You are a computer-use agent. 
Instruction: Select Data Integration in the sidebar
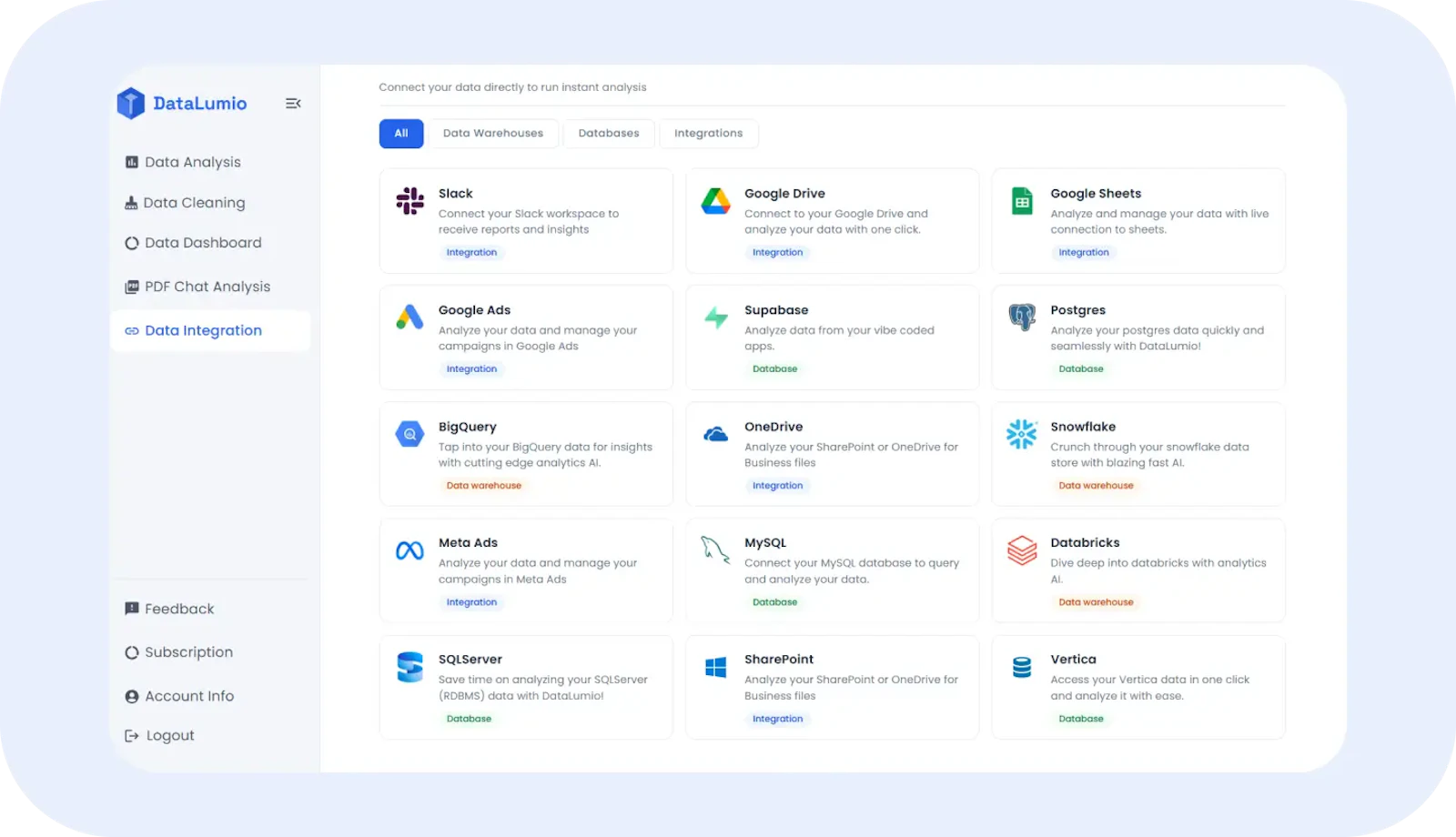(210, 331)
